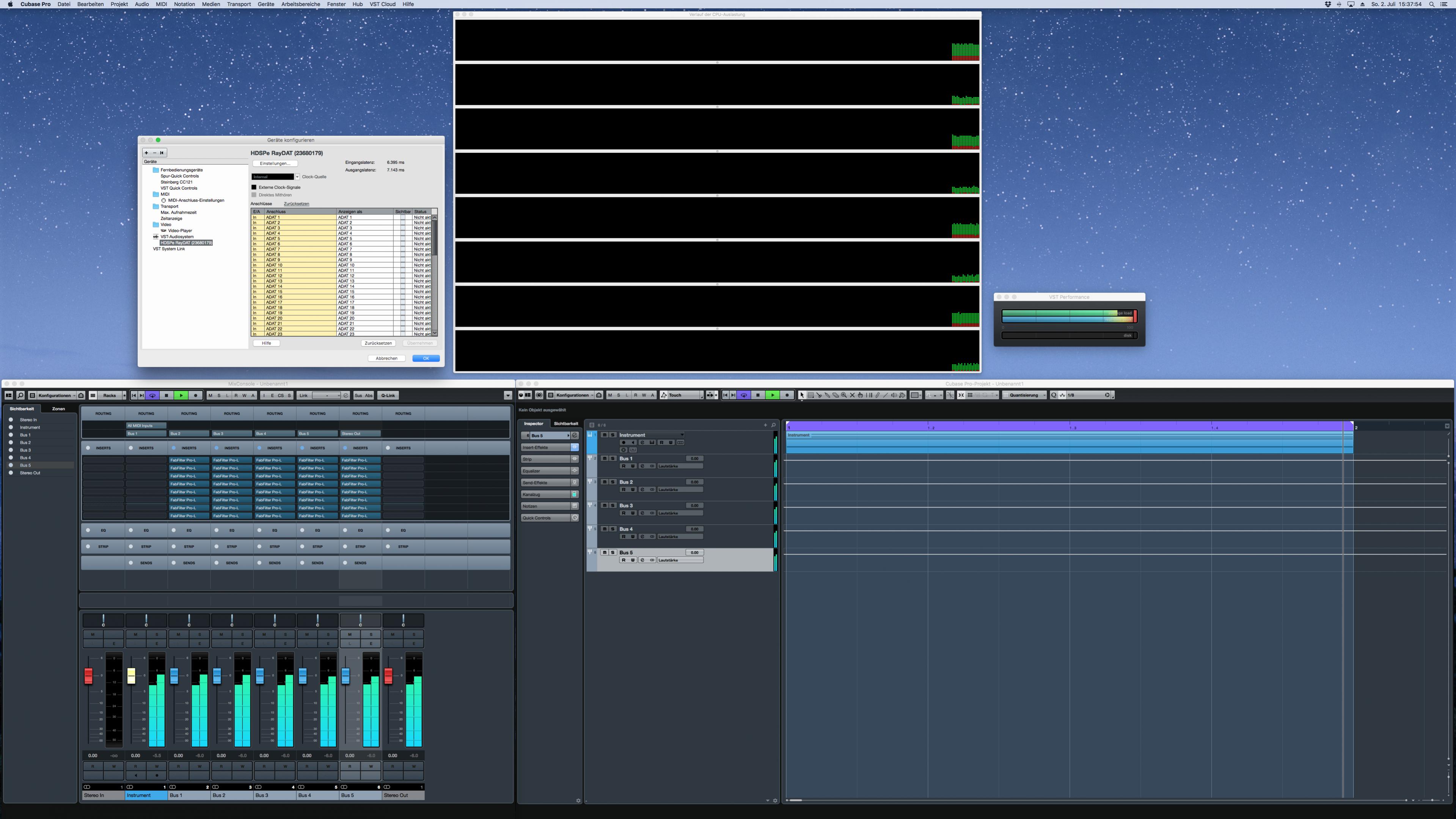Switch to the Zonen tab
The height and width of the screenshot is (819, 1456).
(x=58, y=409)
